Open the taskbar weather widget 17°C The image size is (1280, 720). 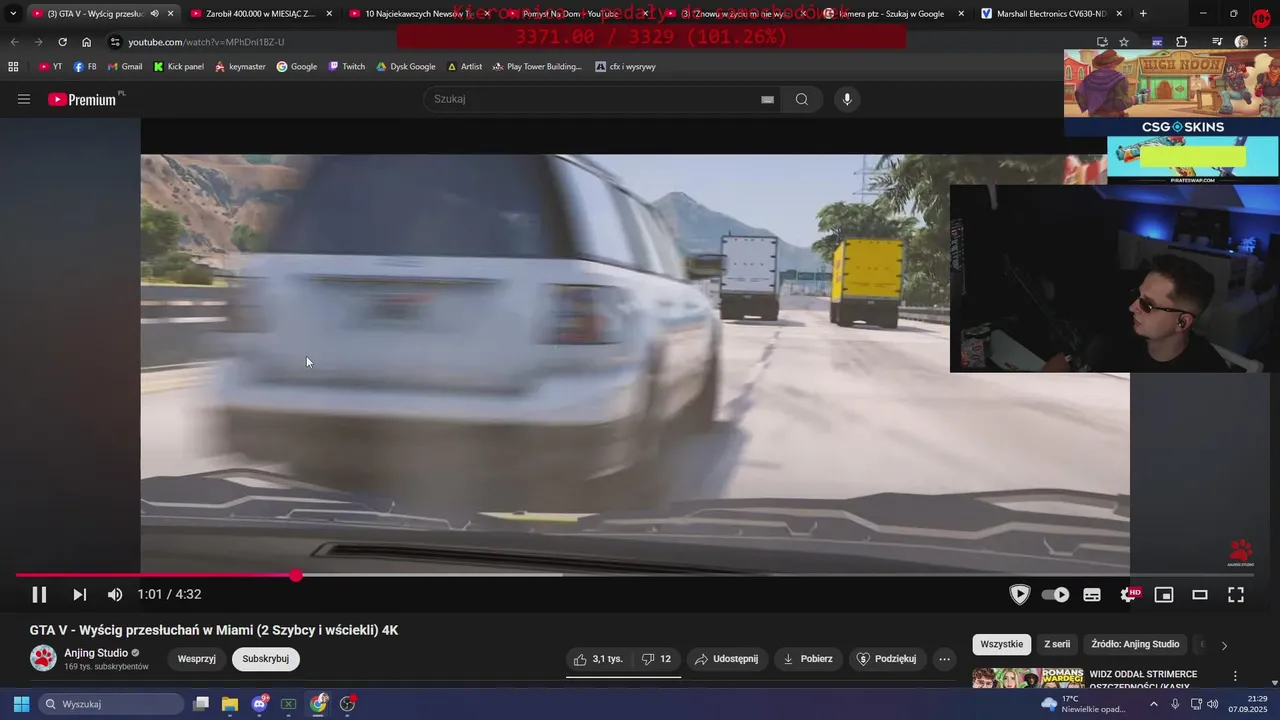click(x=1083, y=704)
